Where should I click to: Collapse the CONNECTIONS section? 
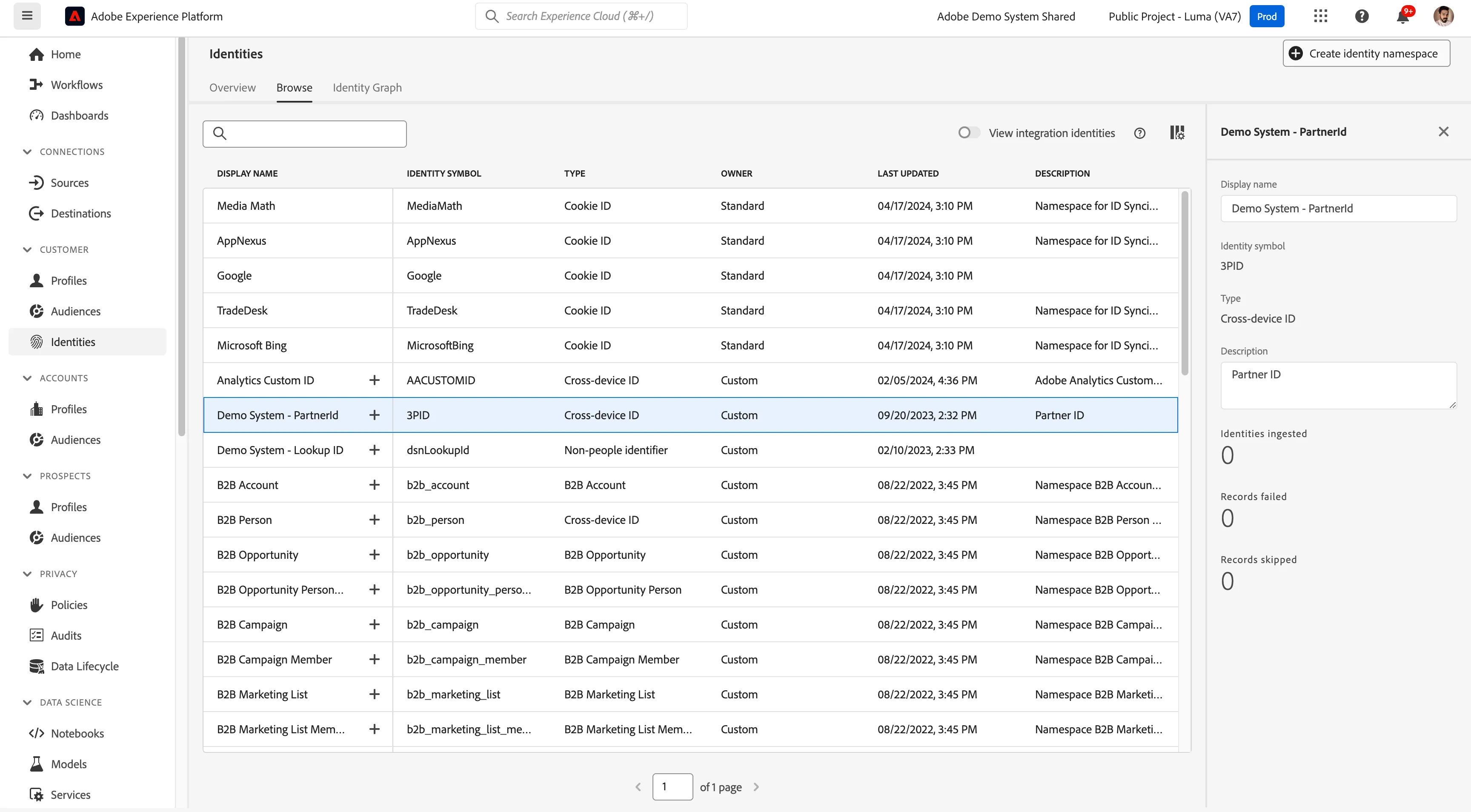(27, 152)
